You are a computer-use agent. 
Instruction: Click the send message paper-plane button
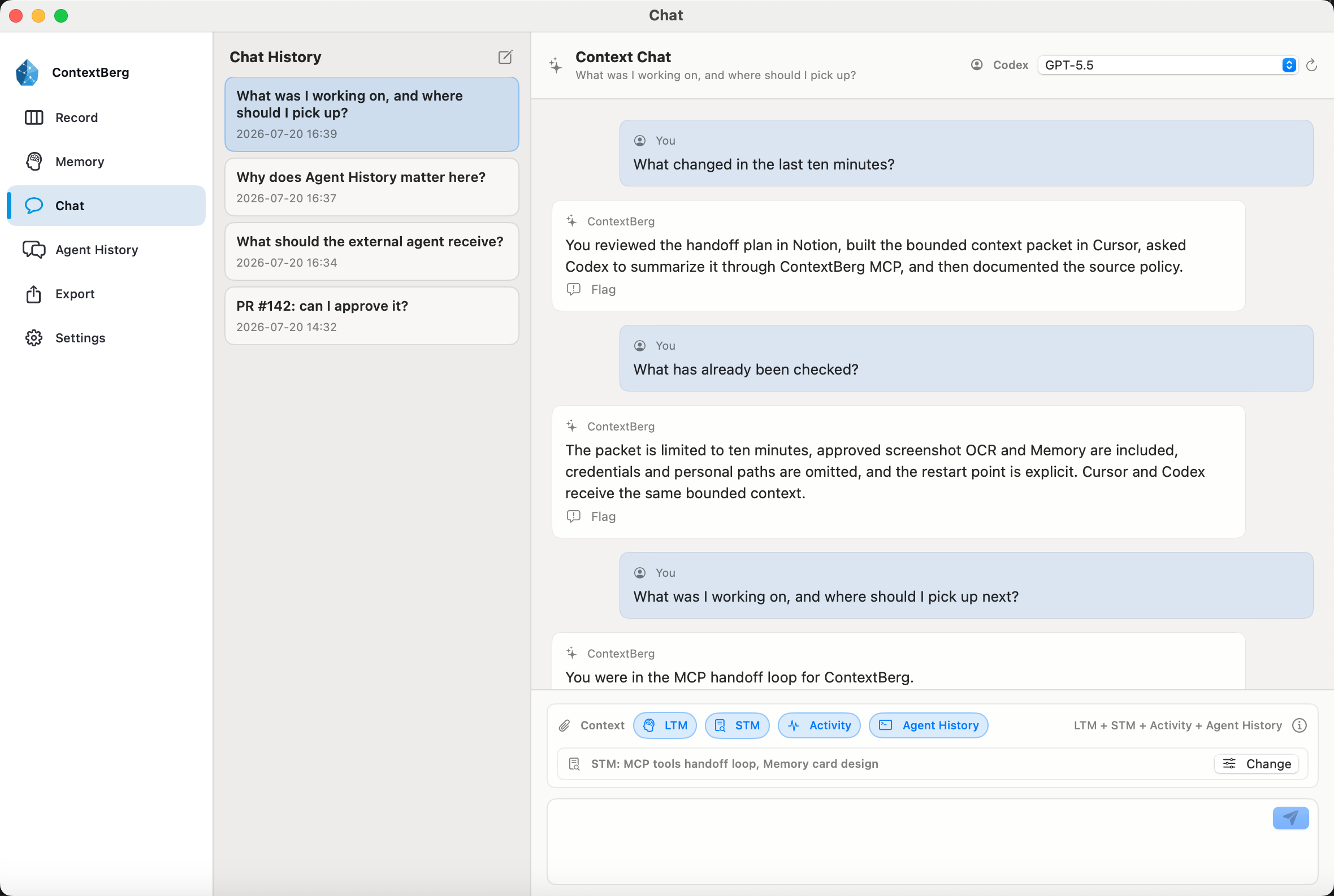click(x=1290, y=817)
